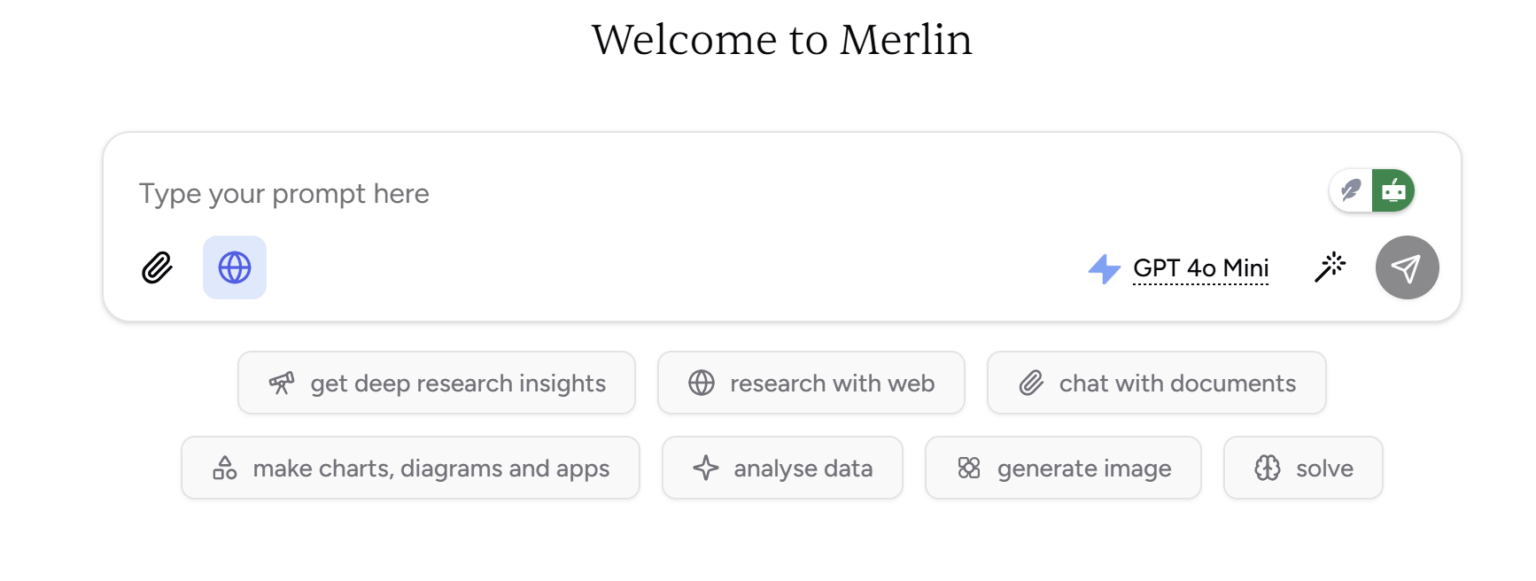1536x581 pixels.
Task: Choose the research with web option
Action: tap(810, 382)
